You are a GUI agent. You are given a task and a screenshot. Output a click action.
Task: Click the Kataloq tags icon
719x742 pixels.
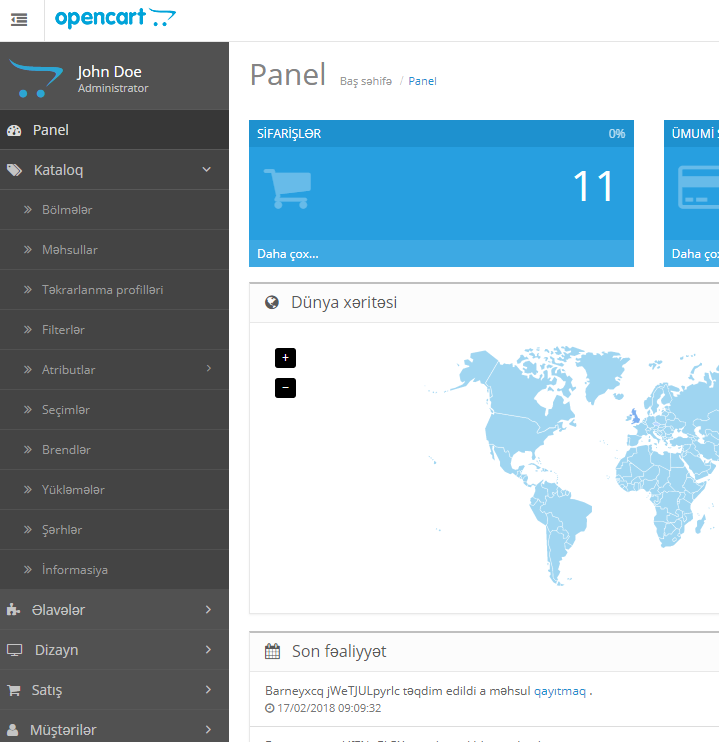coord(14,170)
